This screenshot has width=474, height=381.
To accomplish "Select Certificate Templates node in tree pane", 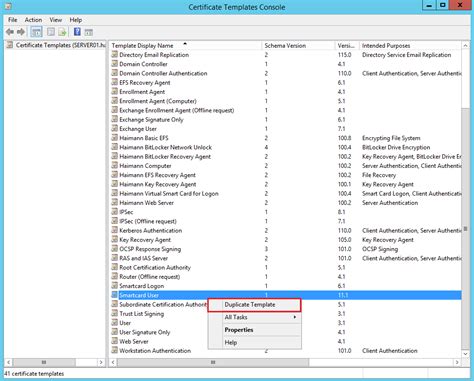I will tap(60, 45).
